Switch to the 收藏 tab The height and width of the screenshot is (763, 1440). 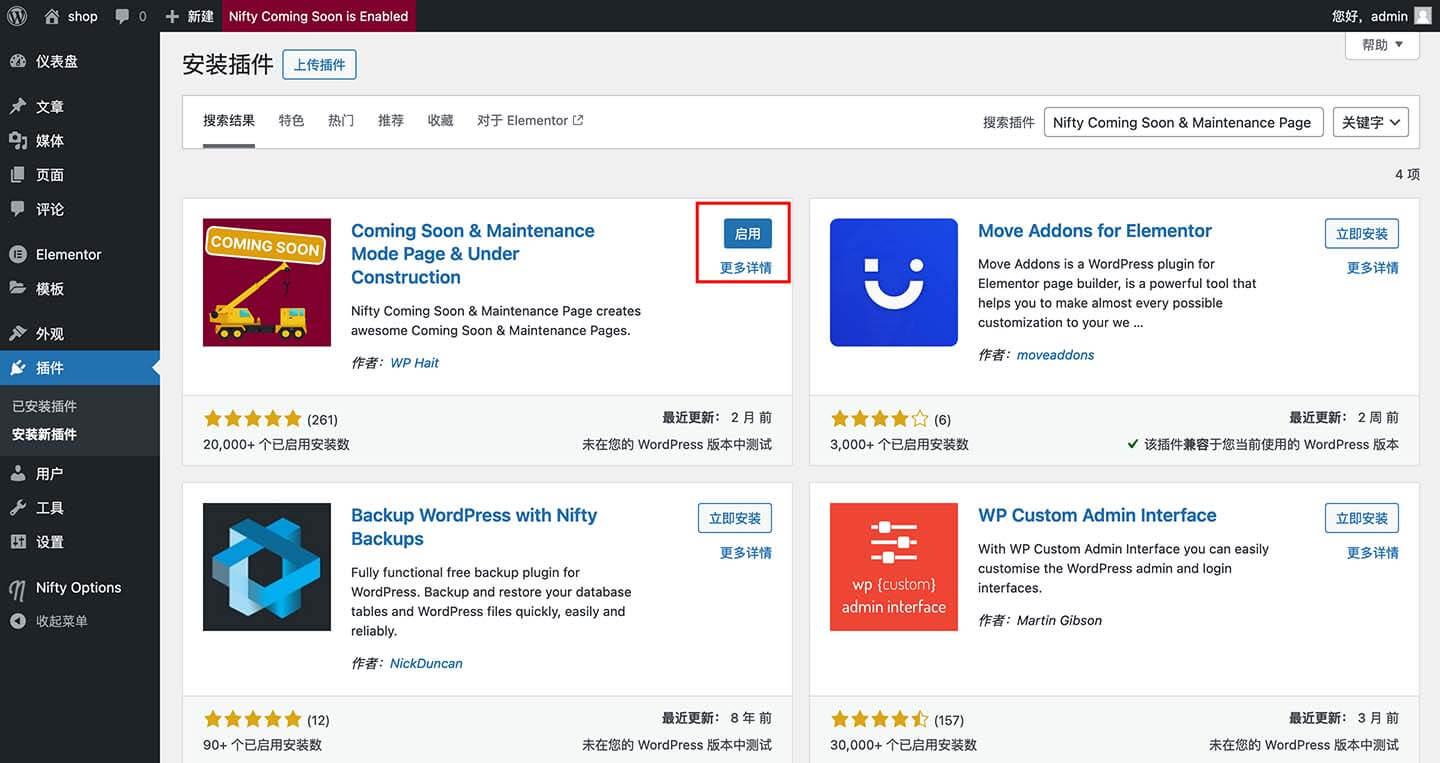tap(440, 120)
